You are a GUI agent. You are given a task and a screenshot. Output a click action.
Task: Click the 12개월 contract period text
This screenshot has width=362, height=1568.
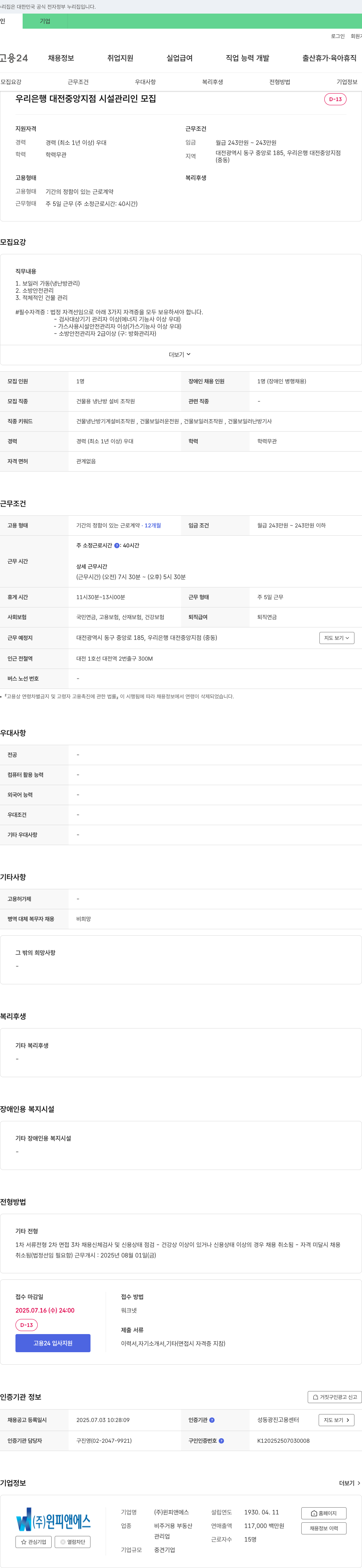tap(153, 526)
